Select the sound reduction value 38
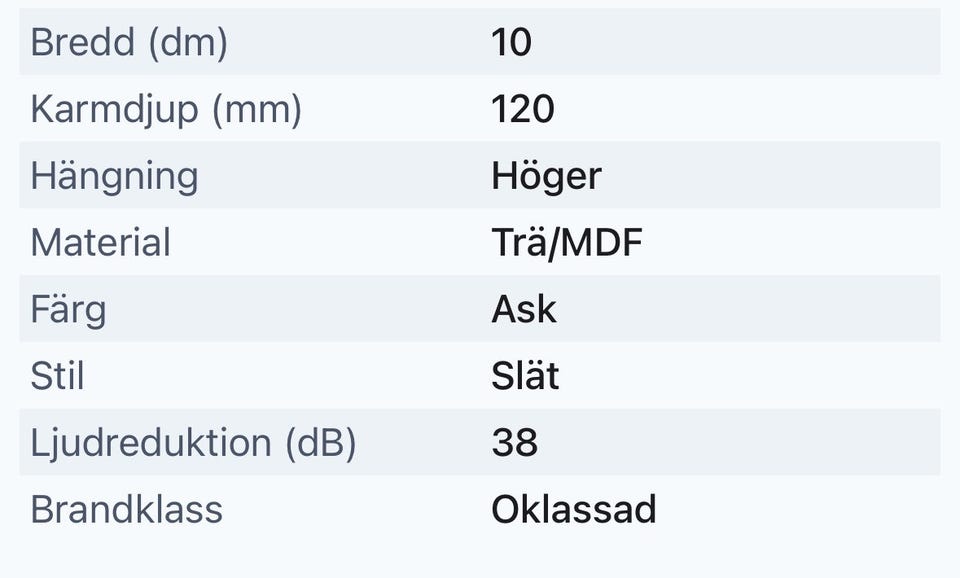960x578 pixels. [514, 443]
